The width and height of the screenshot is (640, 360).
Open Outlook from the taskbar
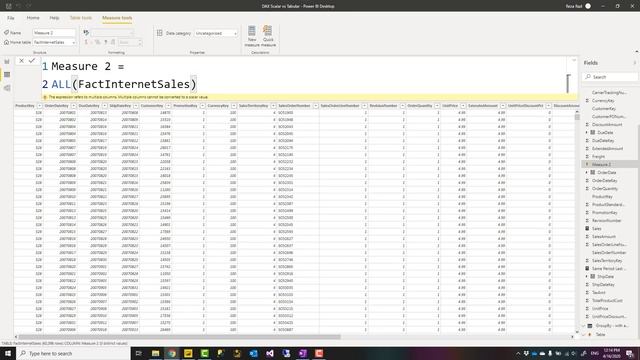click(x=253, y=353)
